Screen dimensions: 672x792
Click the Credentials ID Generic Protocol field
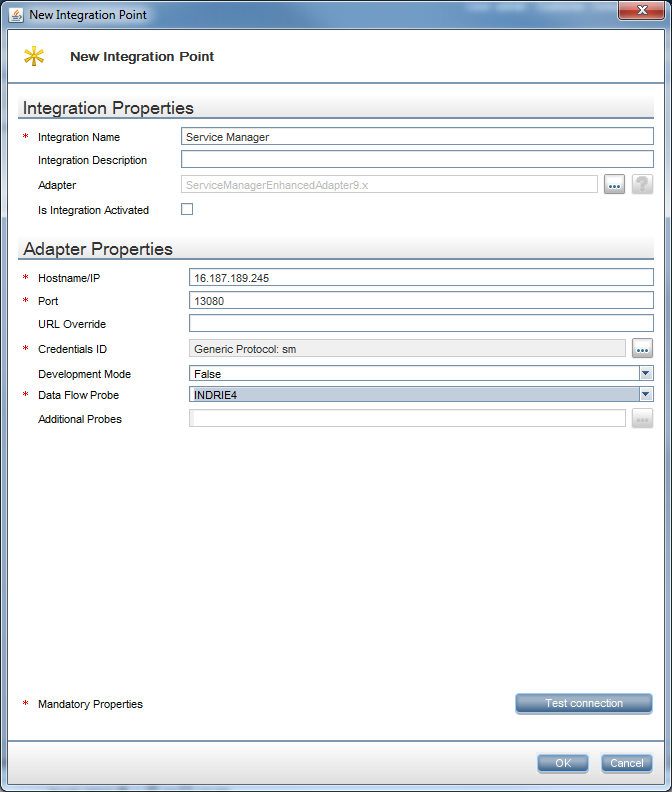(407, 349)
